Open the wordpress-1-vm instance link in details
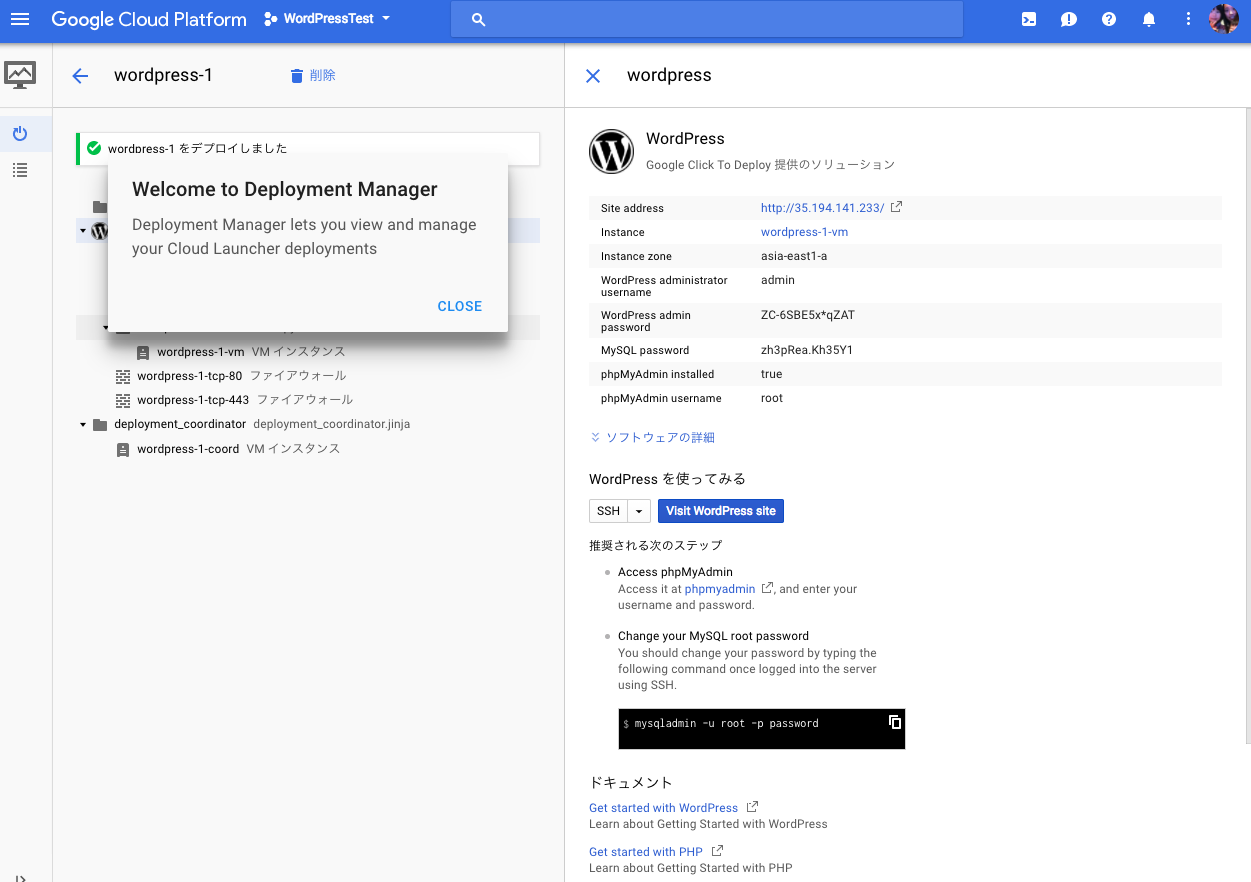The image size is (1251, 882). pyautogui.click(x=805, y=232)
